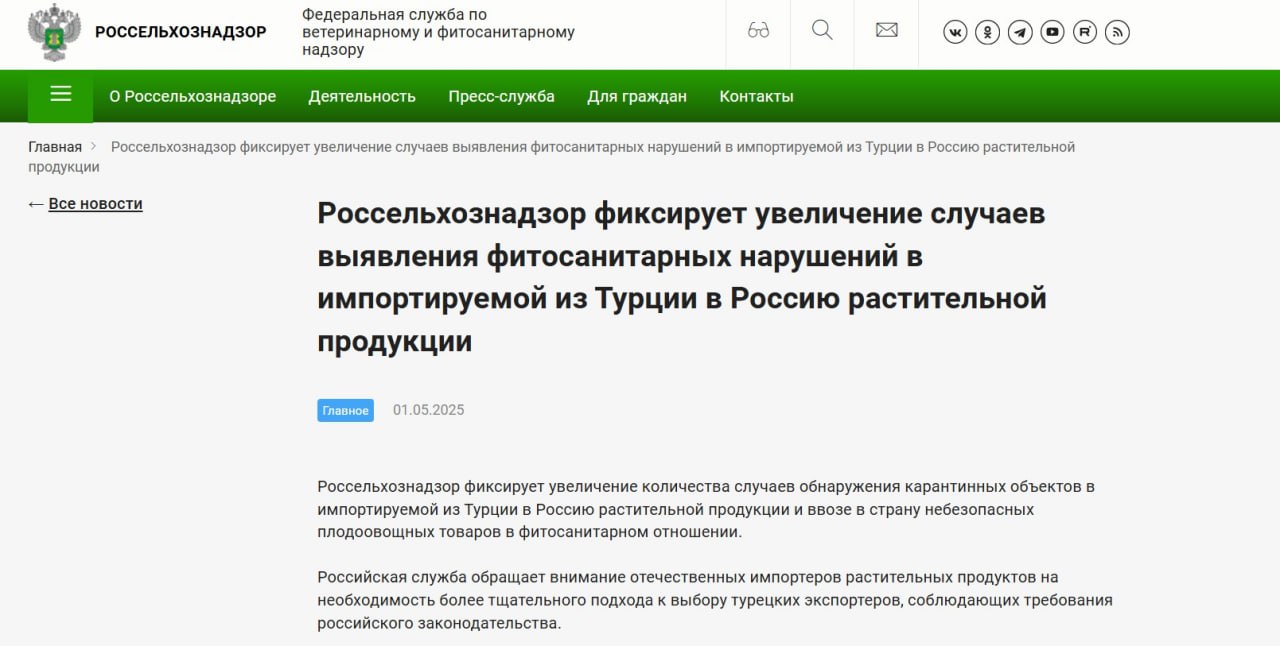Open the green hamburger menu
Screen dimensions: 1280x646
61,96
